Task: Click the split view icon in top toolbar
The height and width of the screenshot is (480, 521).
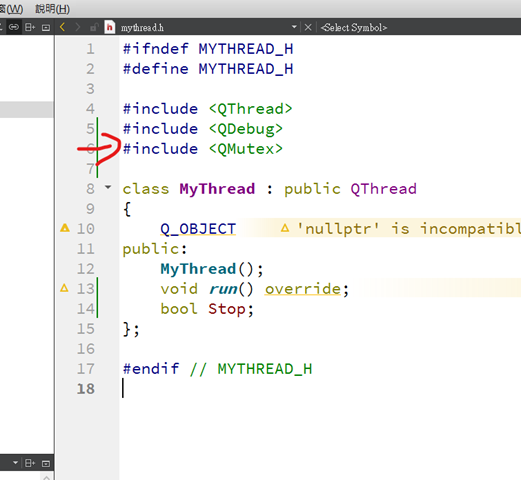Action: coord(30,27)
